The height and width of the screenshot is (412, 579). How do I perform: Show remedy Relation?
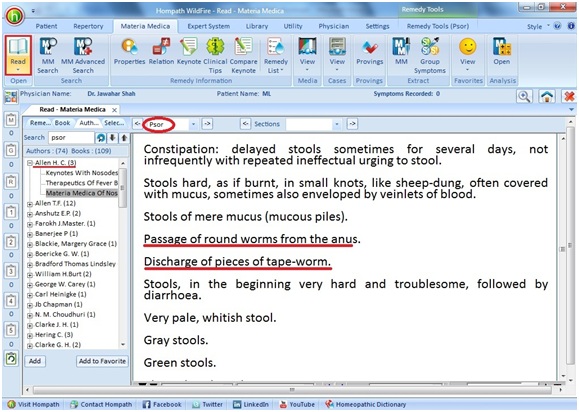click(x=161, y=52)
